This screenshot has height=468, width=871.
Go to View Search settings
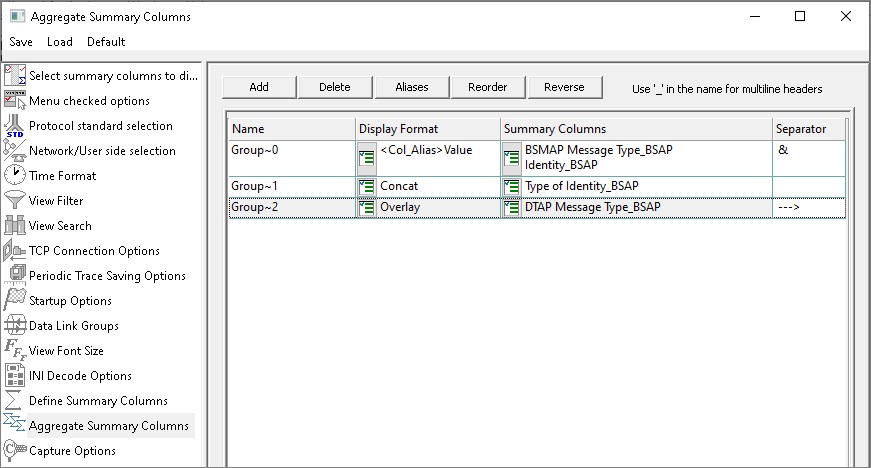click(x=60, y=225)
